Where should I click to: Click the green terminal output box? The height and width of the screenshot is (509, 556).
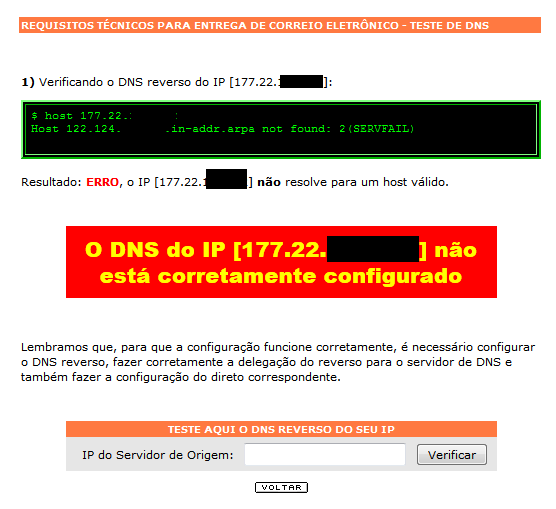click(281, 129)
